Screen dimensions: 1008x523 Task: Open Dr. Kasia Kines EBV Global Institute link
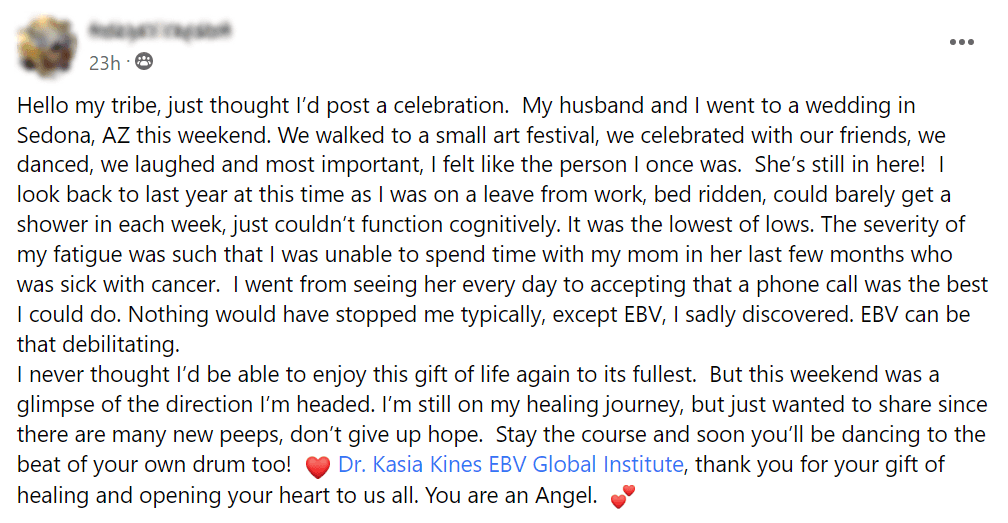[510, 464]
